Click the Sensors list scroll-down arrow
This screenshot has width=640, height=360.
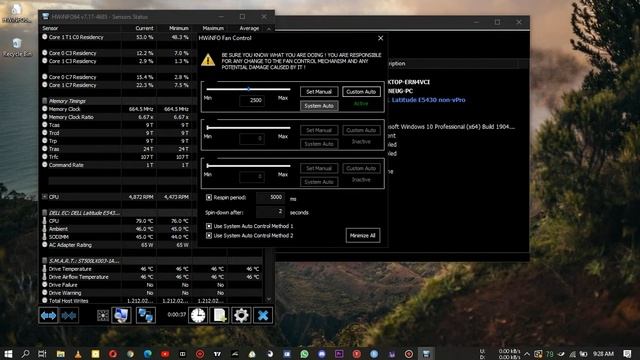coord(269,300)
